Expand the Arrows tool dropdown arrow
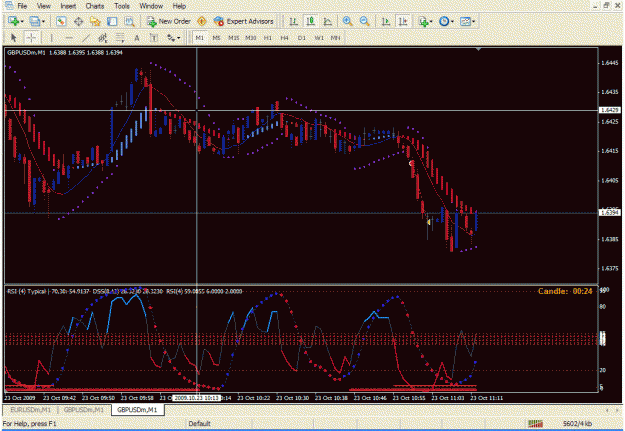The width and height of the screenshot is (625, 431). 179,38
